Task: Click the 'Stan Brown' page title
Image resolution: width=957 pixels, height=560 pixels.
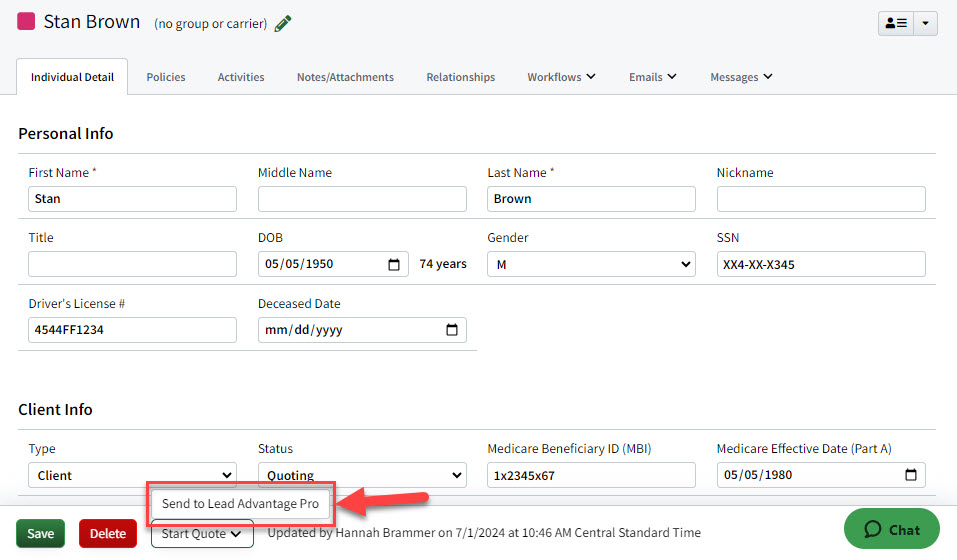Action: (92, 22)
